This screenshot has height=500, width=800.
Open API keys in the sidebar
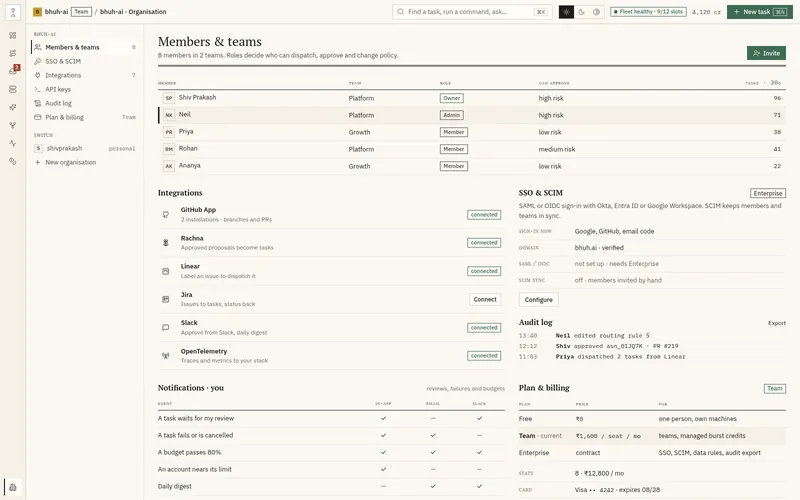(x=85, y=89)
